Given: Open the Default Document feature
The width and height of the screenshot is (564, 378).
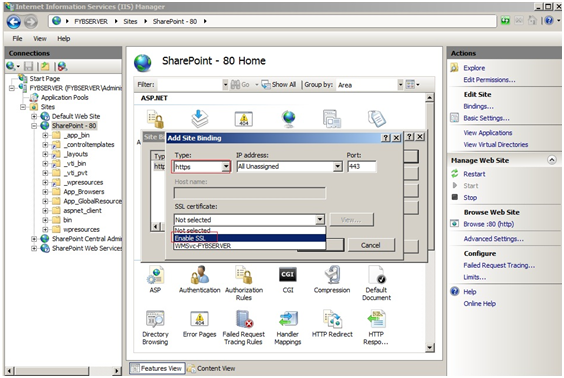Looking at the screenshot, I should 376,283.
